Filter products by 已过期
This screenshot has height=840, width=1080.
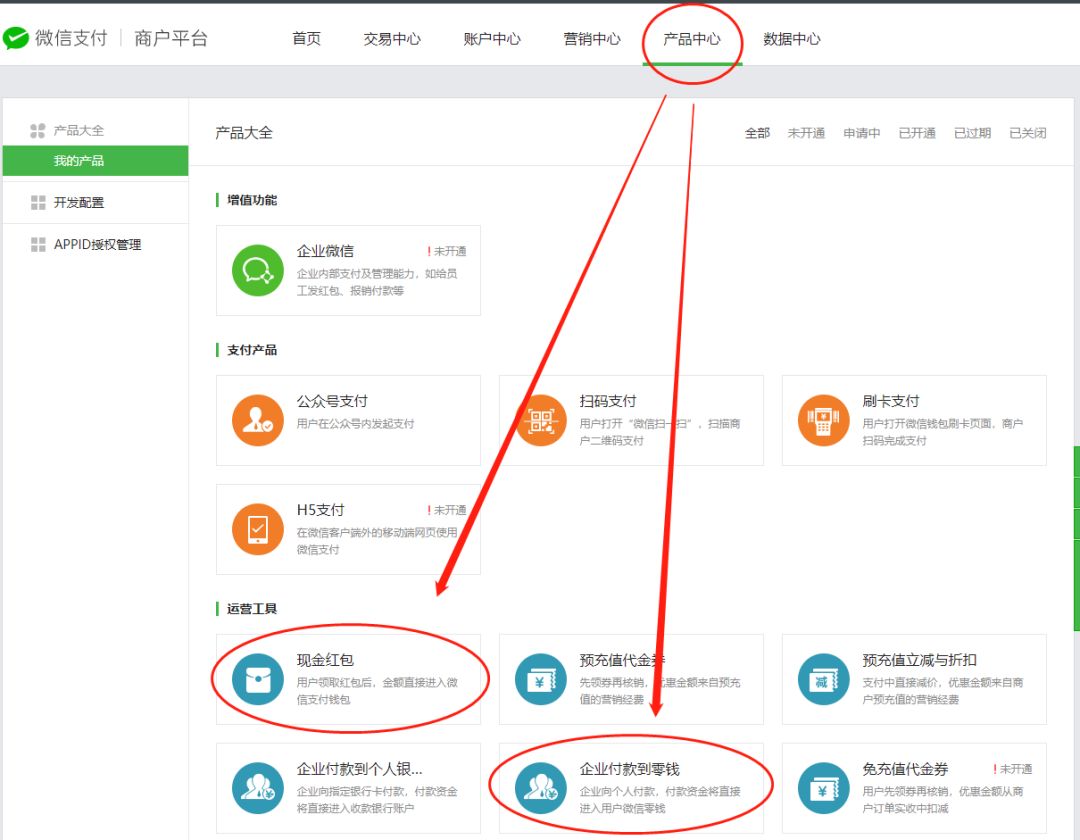973,133
